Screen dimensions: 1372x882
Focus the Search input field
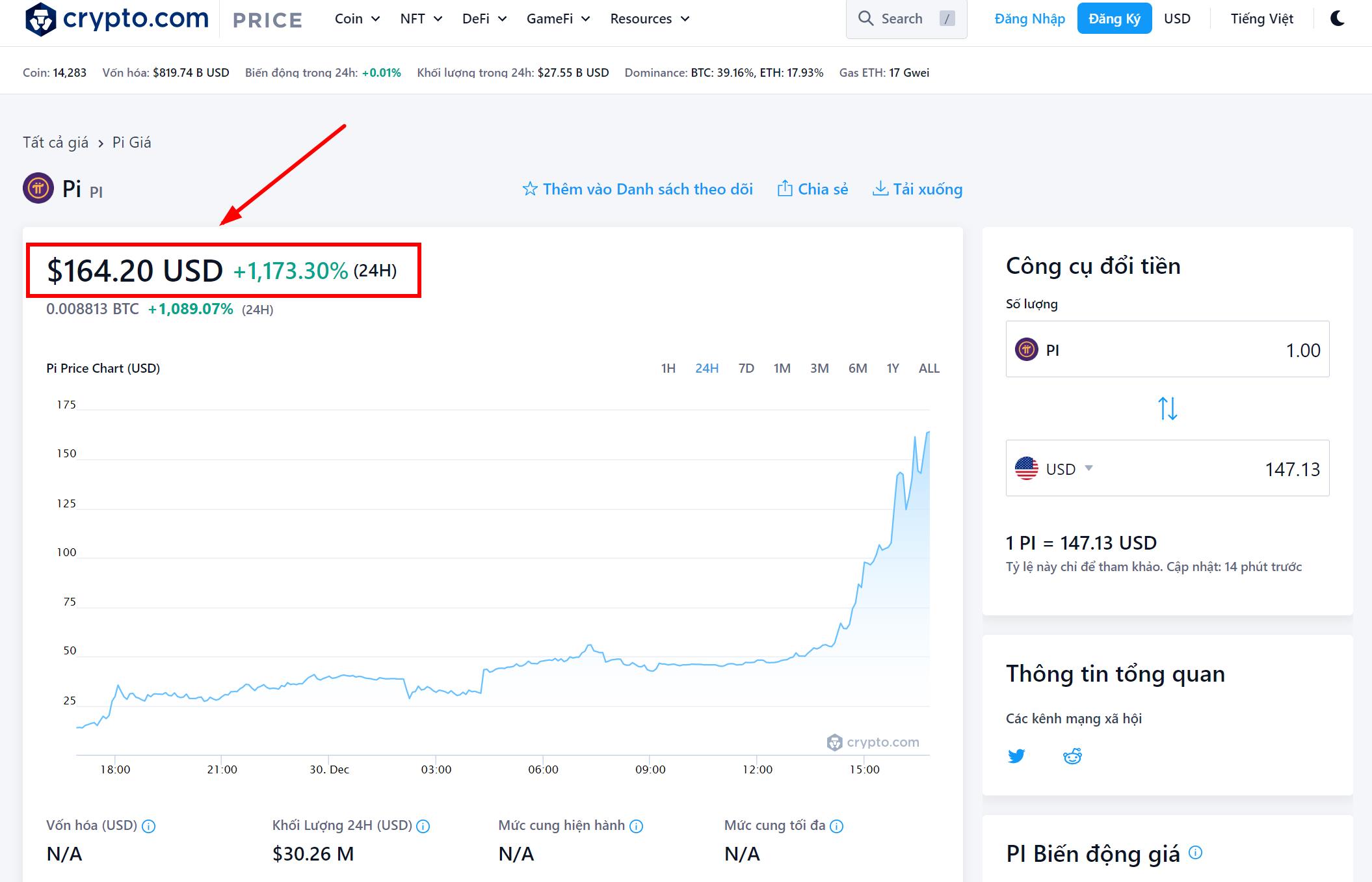tap(906, 19)
